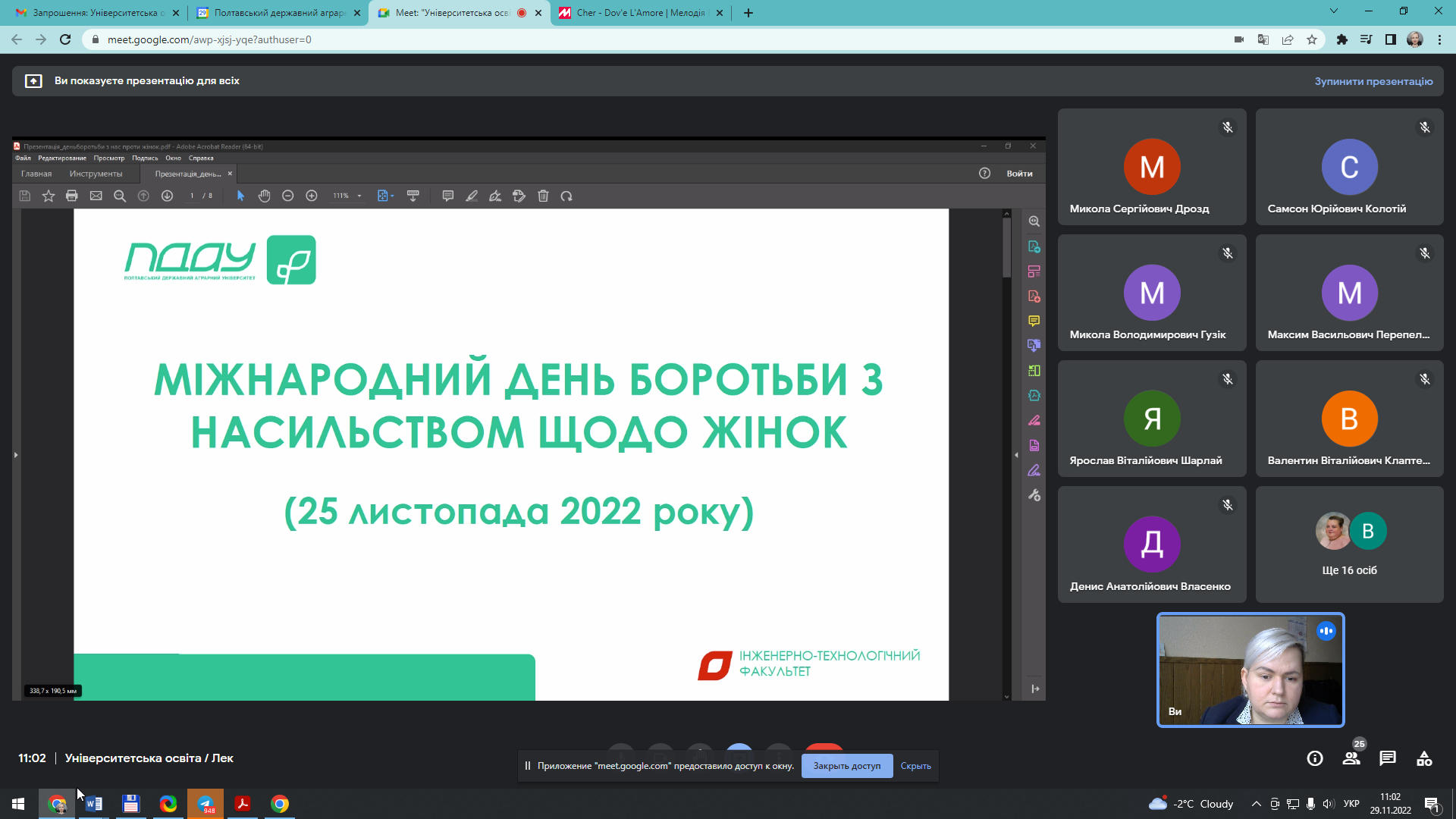Click the Acrobat find text magnifier icon
The image size is (1456, 819).
pos(120,196)
